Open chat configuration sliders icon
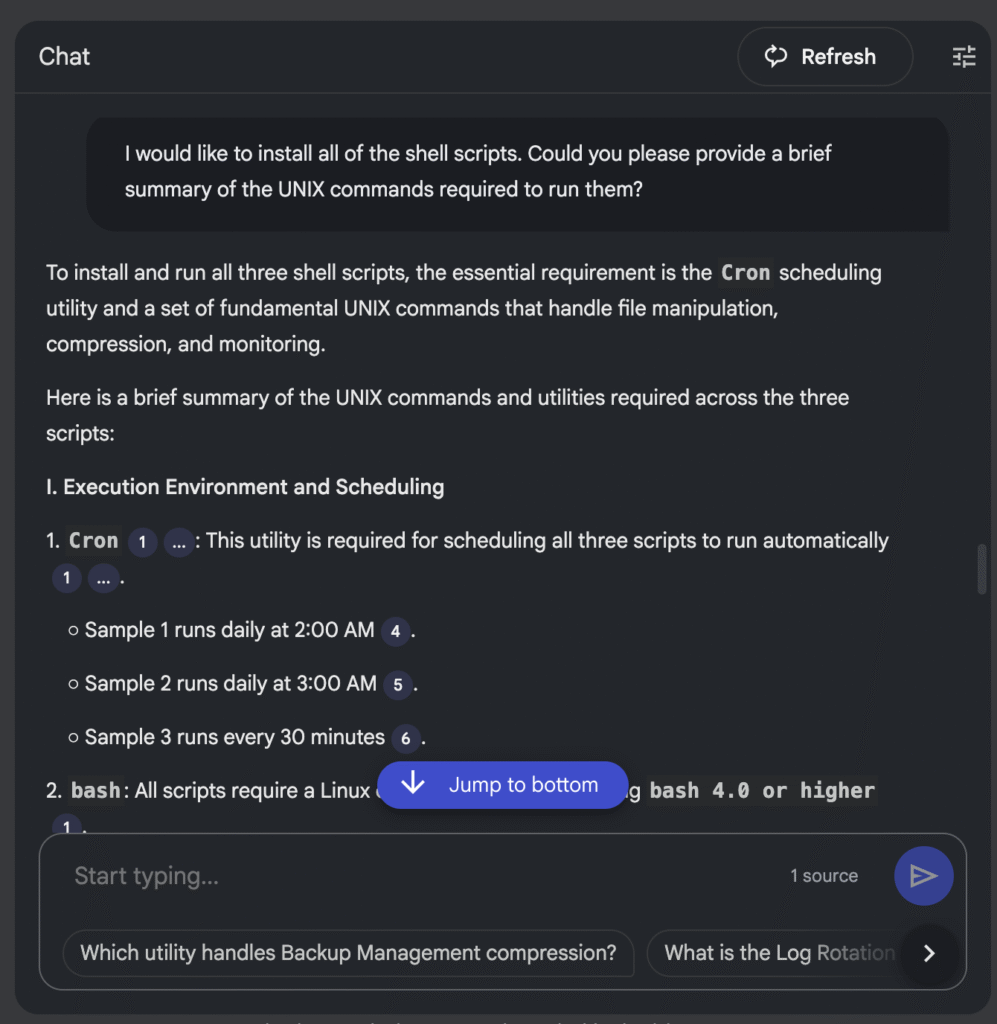 tap(963, 57)
